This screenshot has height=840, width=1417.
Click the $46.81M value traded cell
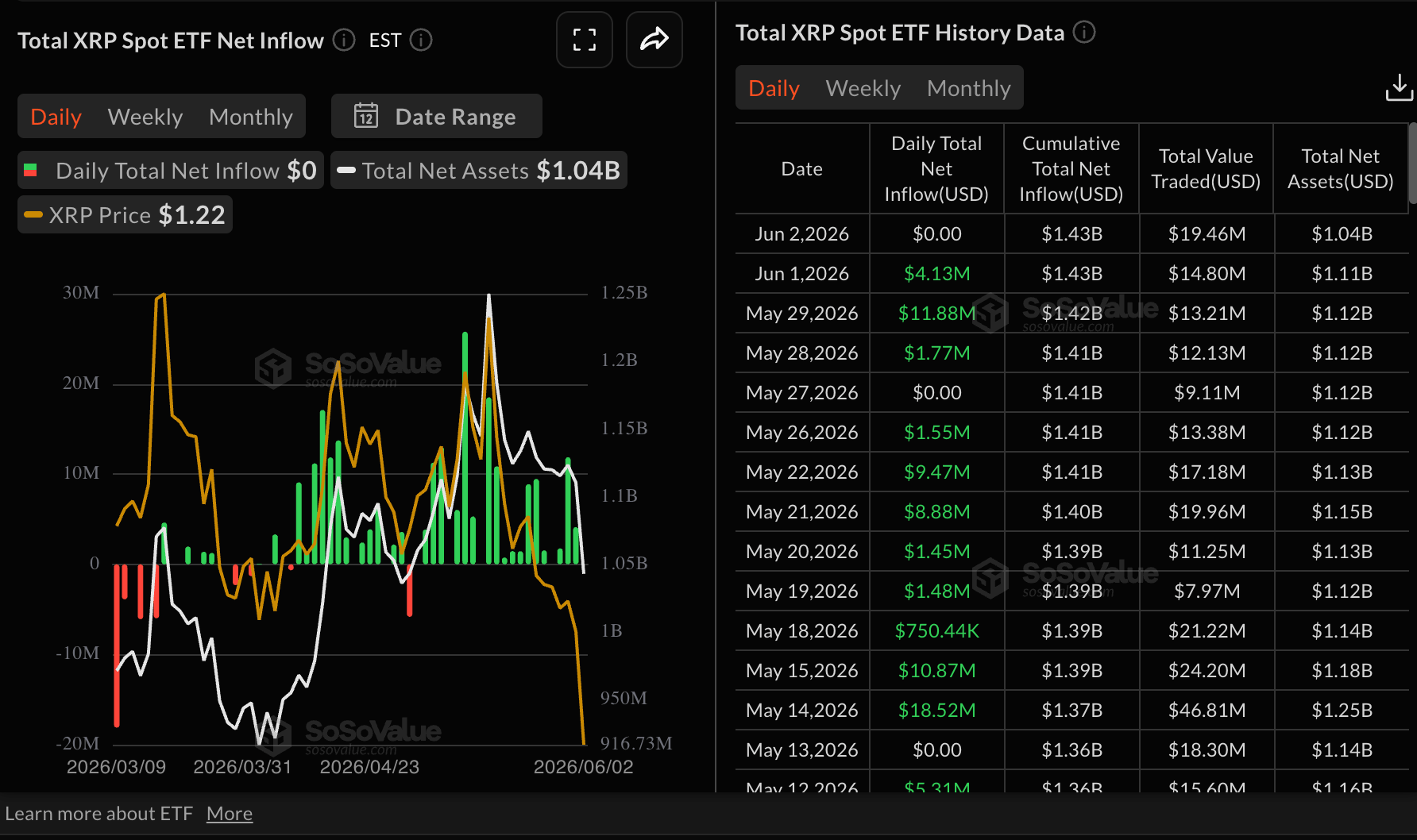1207,710
